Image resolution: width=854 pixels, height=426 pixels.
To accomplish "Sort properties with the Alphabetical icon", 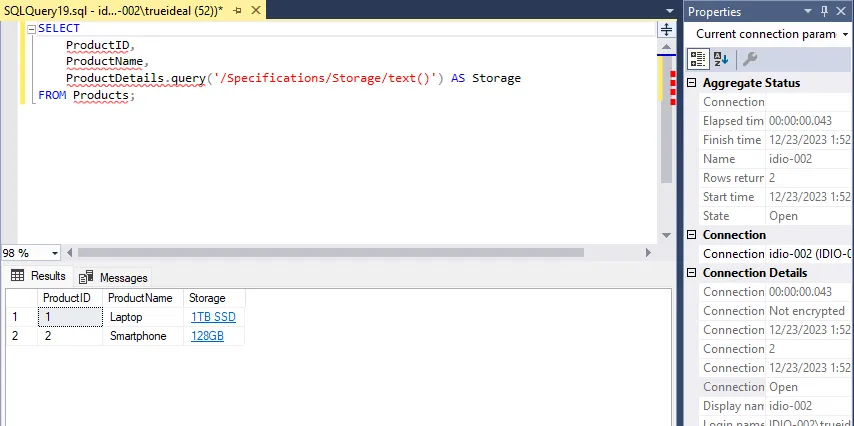I will click(x=720, y=59).
